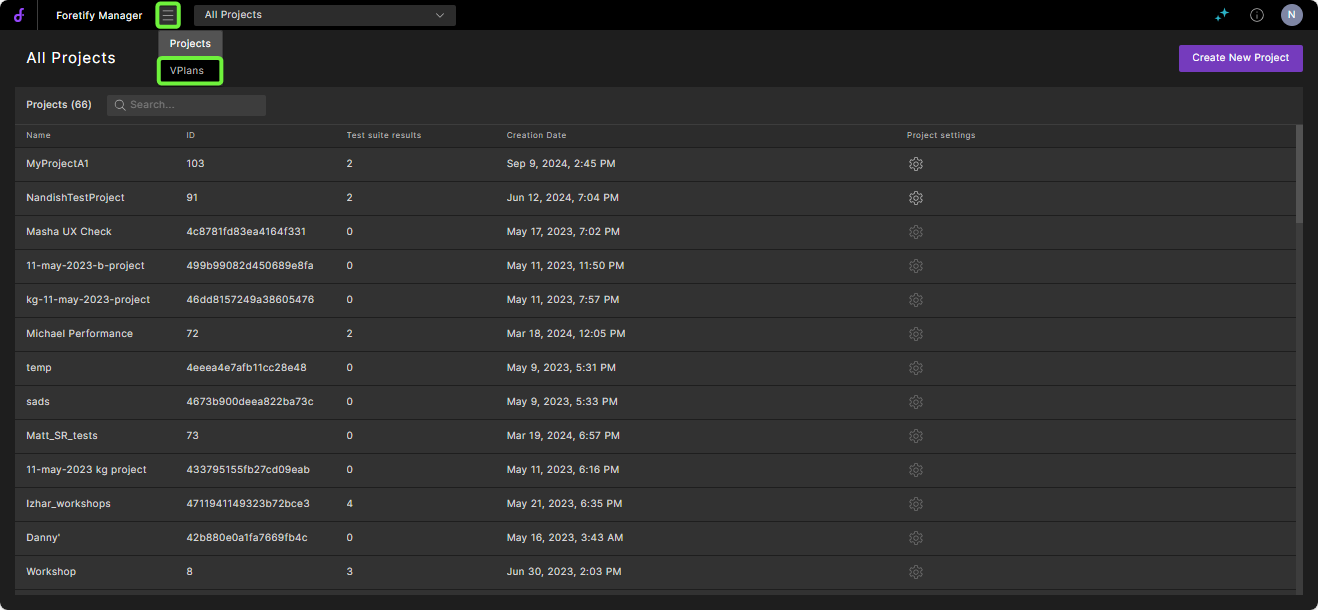This screenshot has height=610, width=1318.
Task: Expand the All Projects dropdown
Action: pos(324,15)
